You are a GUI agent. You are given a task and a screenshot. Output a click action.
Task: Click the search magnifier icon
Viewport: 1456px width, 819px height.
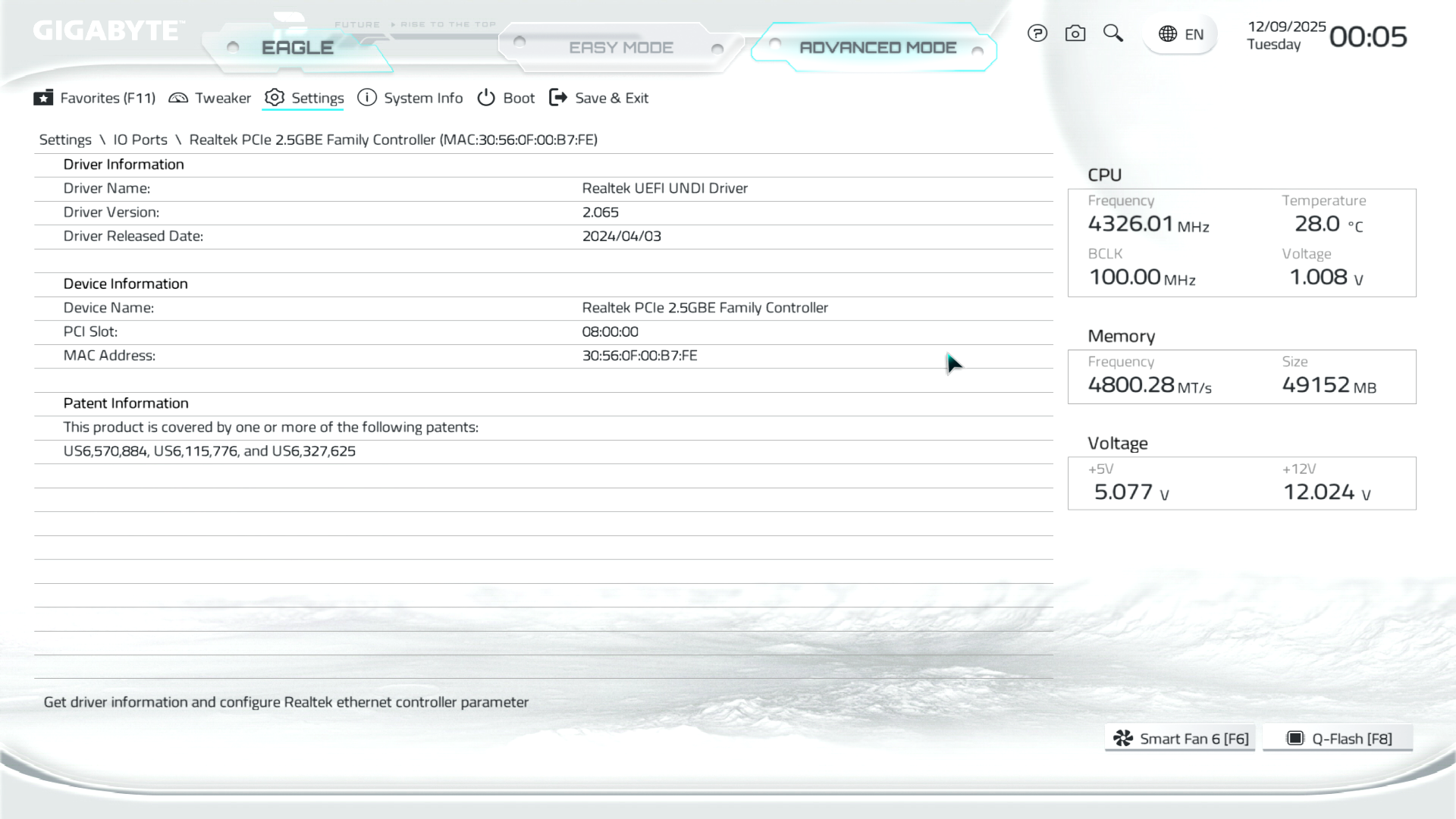[1112, 33]
